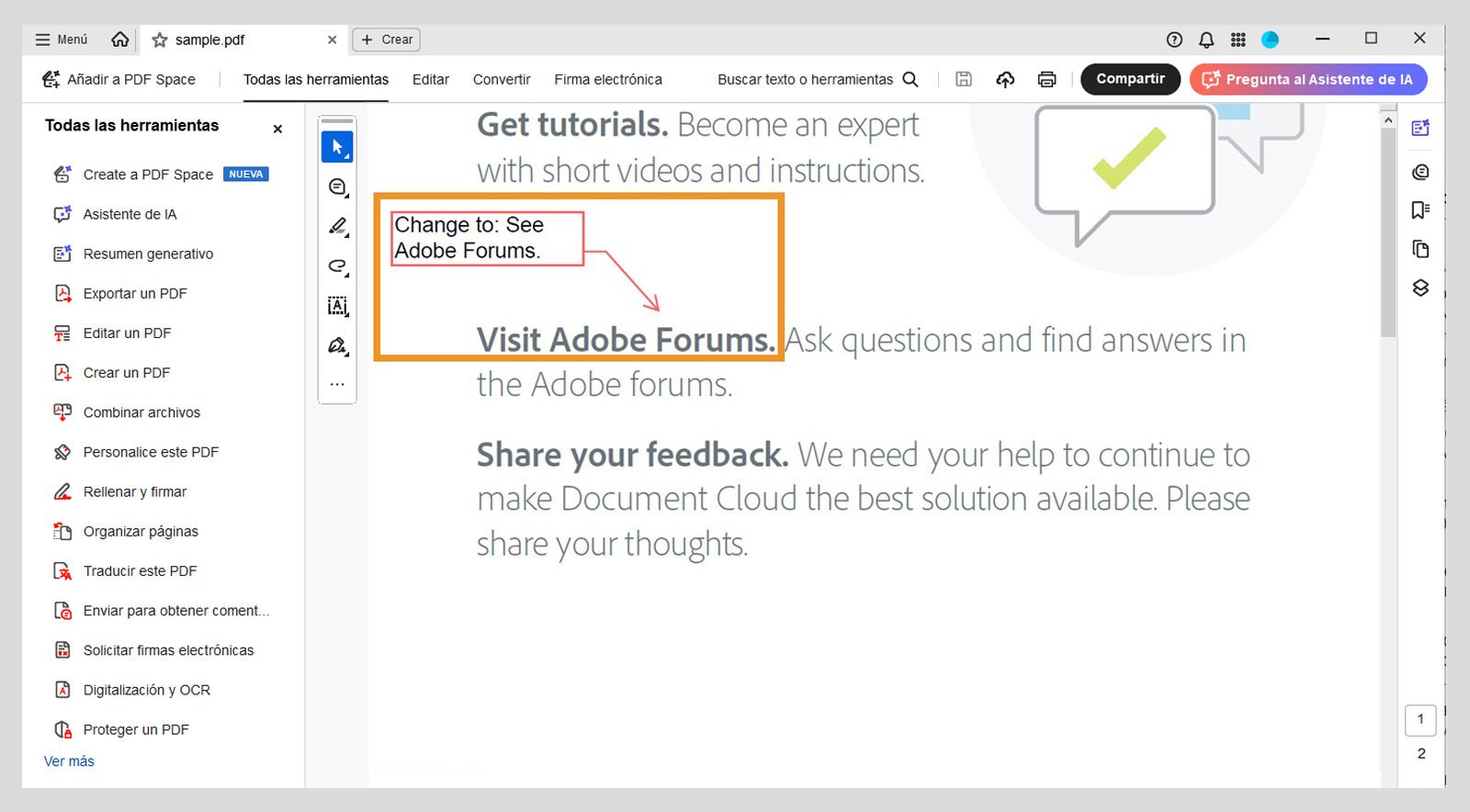
Task: Click the 'Change to: See Adobe Forums.' comment box
Action: (487, 239)
